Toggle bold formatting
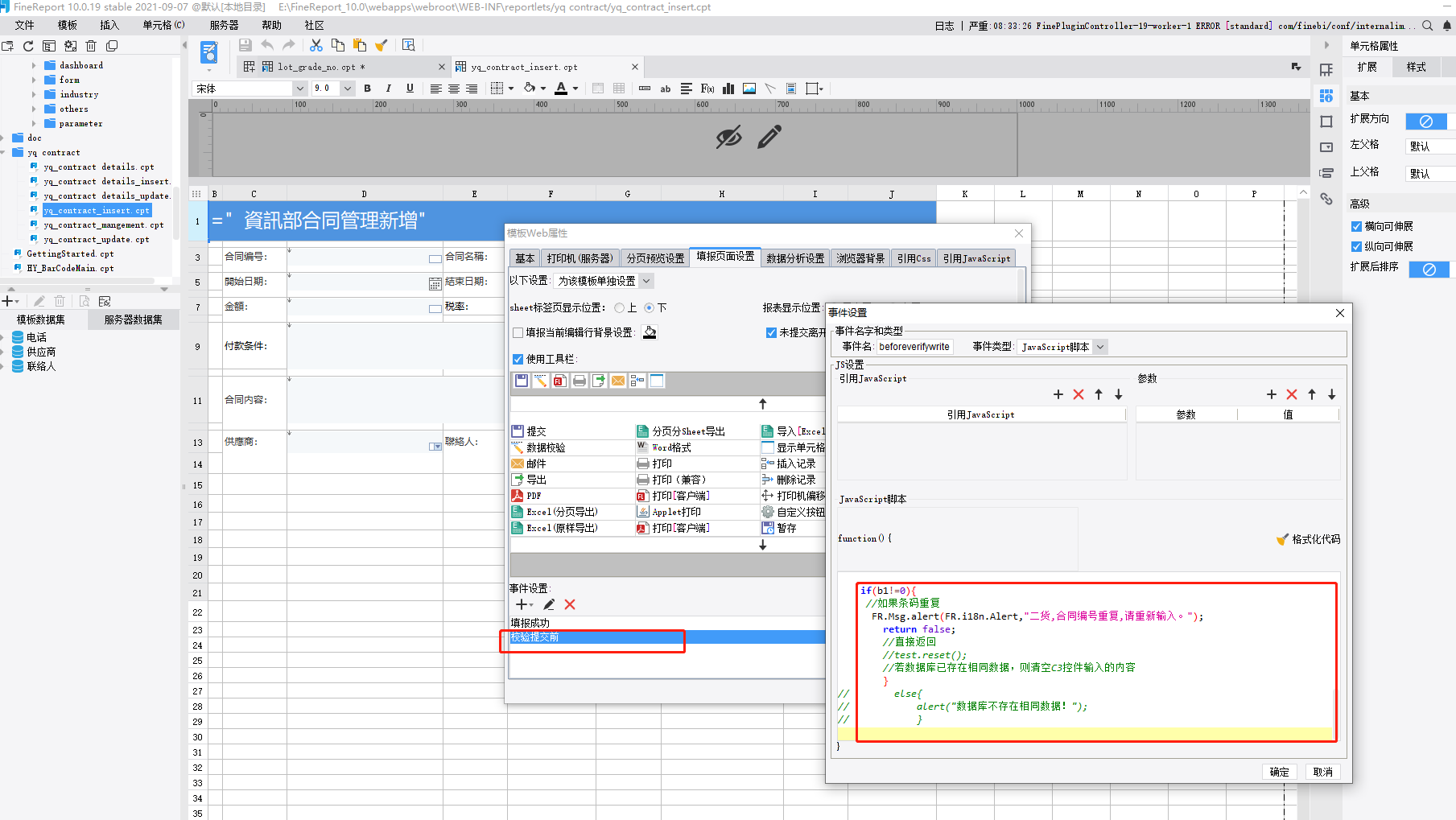Viewport: 1456px width, 820px height. [367, 89]
